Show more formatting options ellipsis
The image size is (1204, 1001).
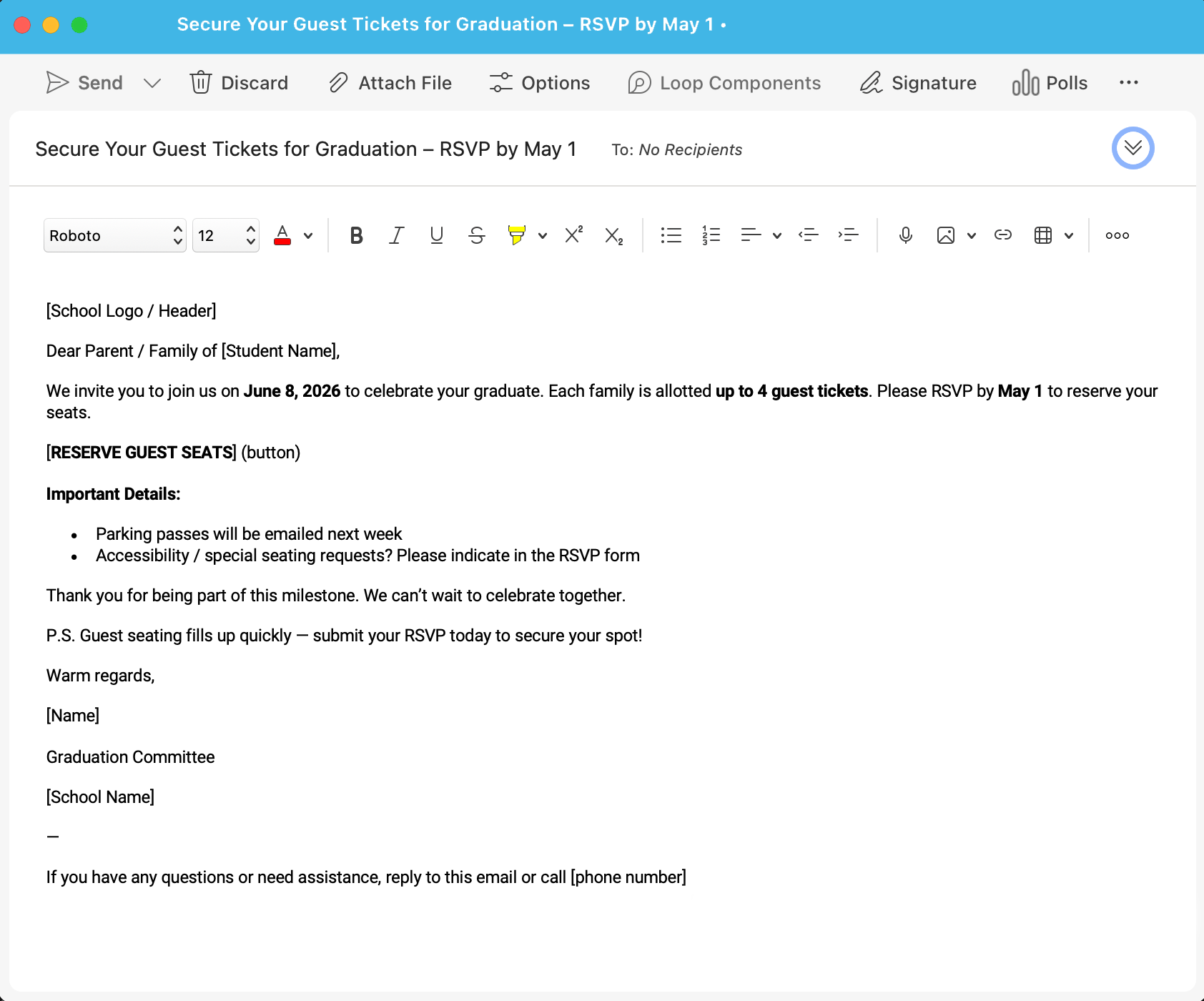pos(1117,235)
